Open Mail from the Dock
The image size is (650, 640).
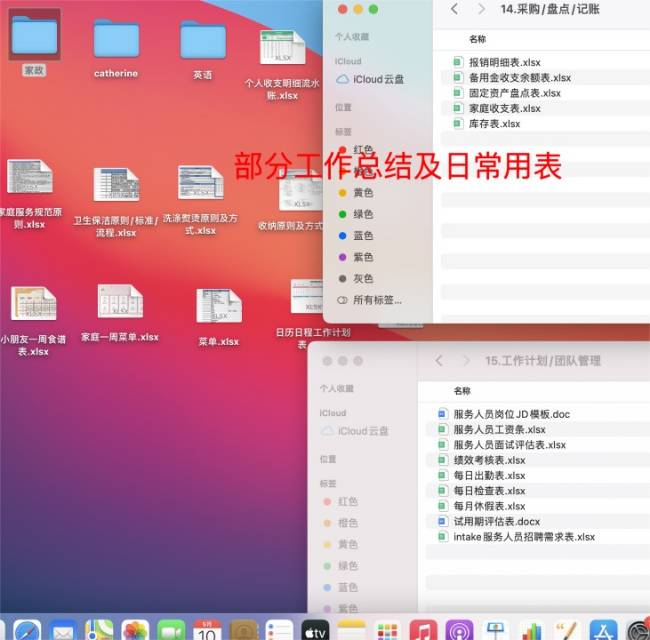tap(63, 630)
